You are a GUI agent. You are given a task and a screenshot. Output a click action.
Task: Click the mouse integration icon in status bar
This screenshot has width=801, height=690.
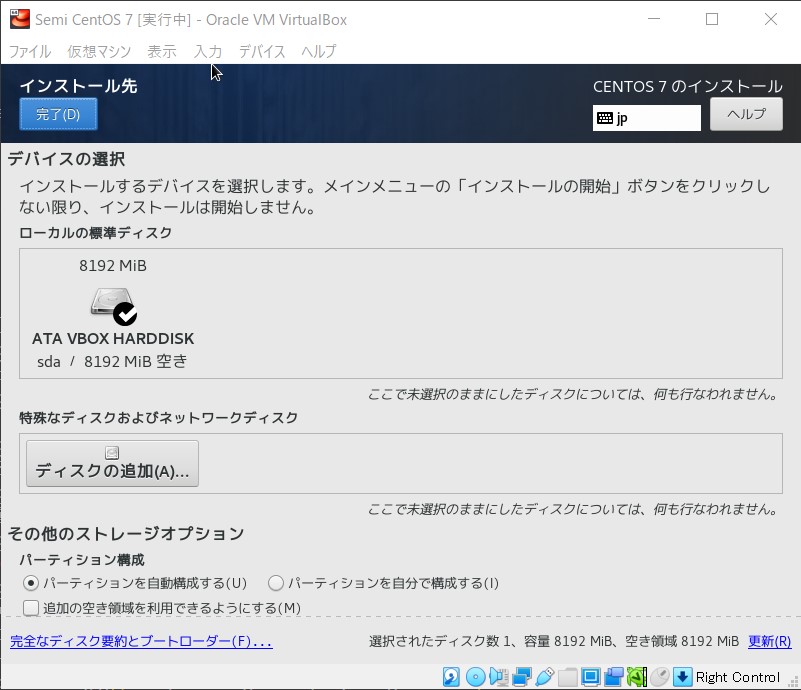point(659,677)
